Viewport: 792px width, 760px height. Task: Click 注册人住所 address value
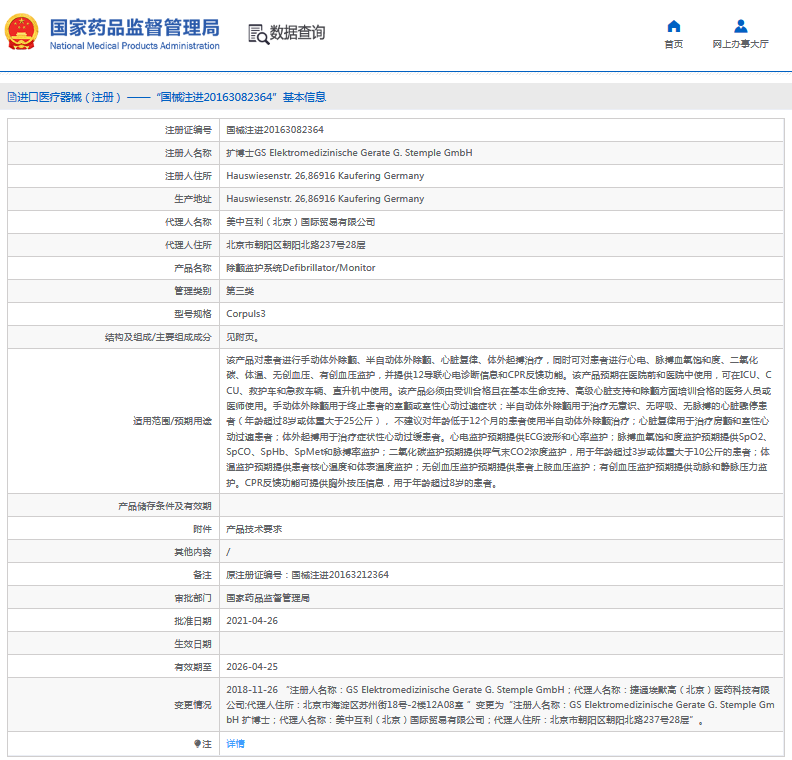325,176
